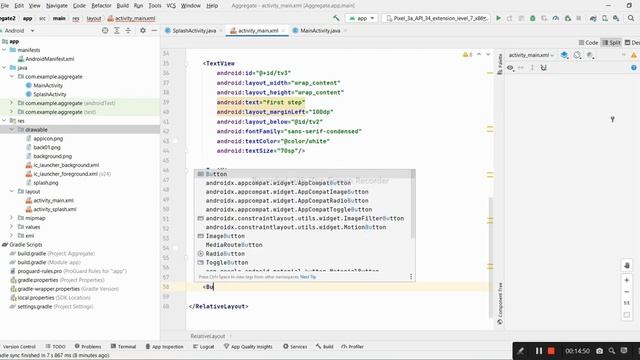Viewport: 640px width, 360px height.
Task: Open the Palette side panel
Action: (500, 64)
